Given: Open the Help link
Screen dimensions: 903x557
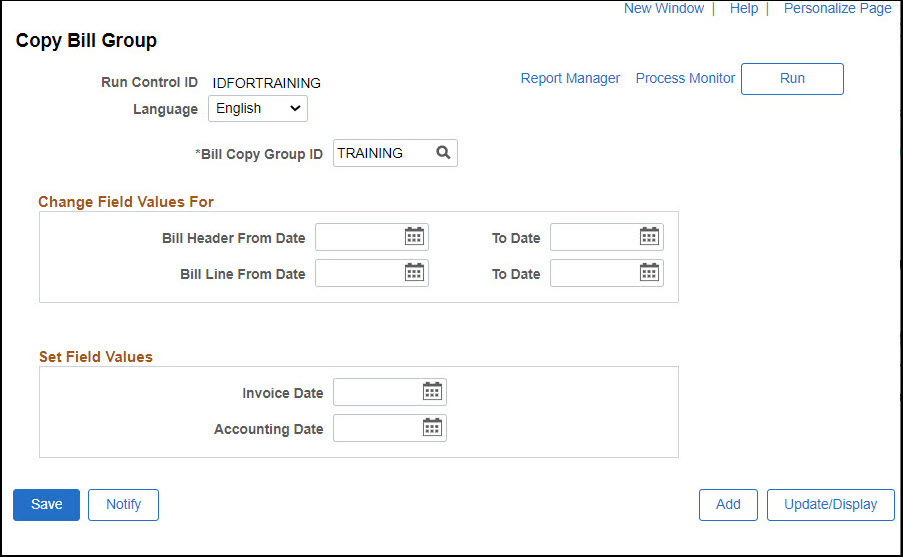Looking at the screenshot, I should (743, 8).
